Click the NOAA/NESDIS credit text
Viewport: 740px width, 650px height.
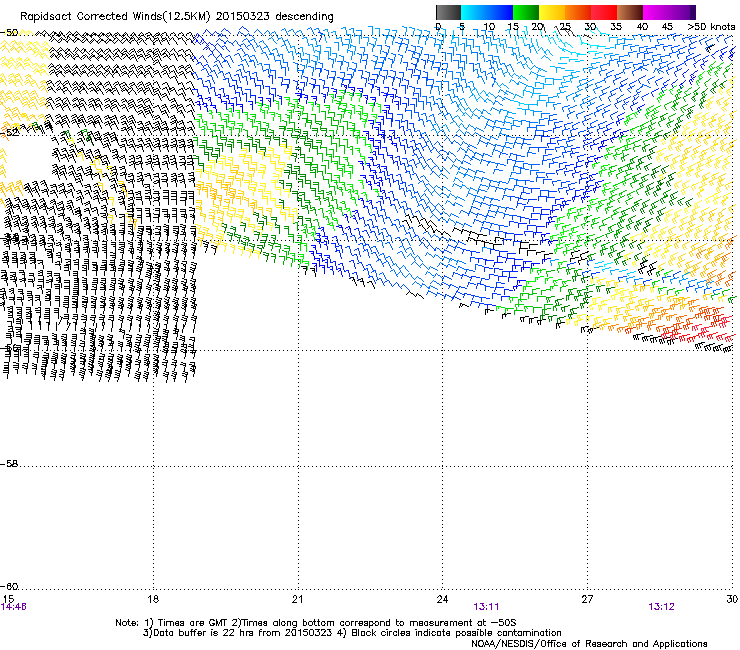(589, 644)
